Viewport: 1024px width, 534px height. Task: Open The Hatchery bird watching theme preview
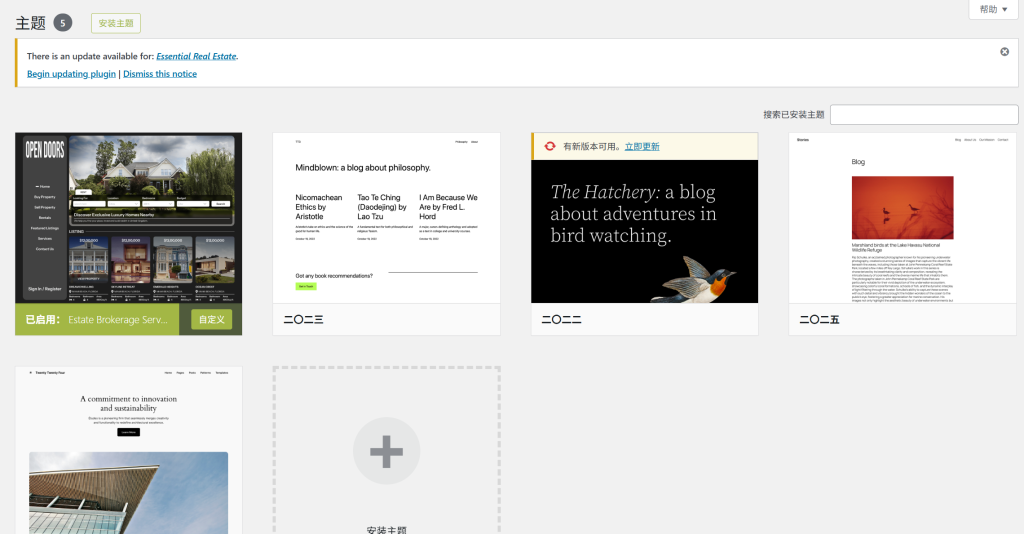click(644, 230)
